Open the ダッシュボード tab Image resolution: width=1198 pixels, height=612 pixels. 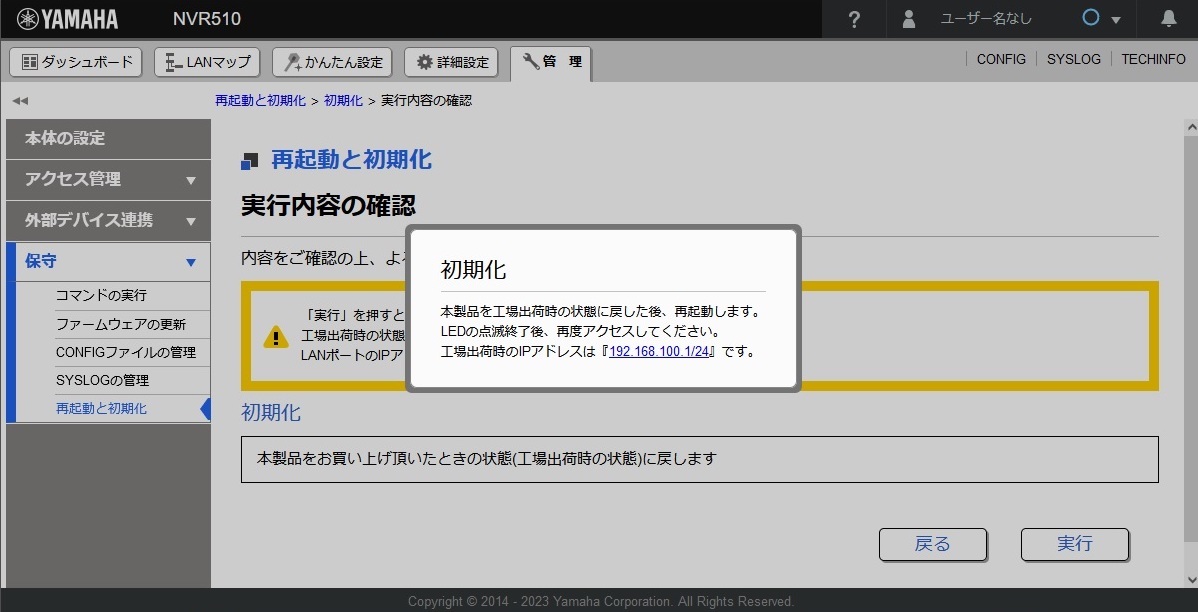tap(76, 62)
